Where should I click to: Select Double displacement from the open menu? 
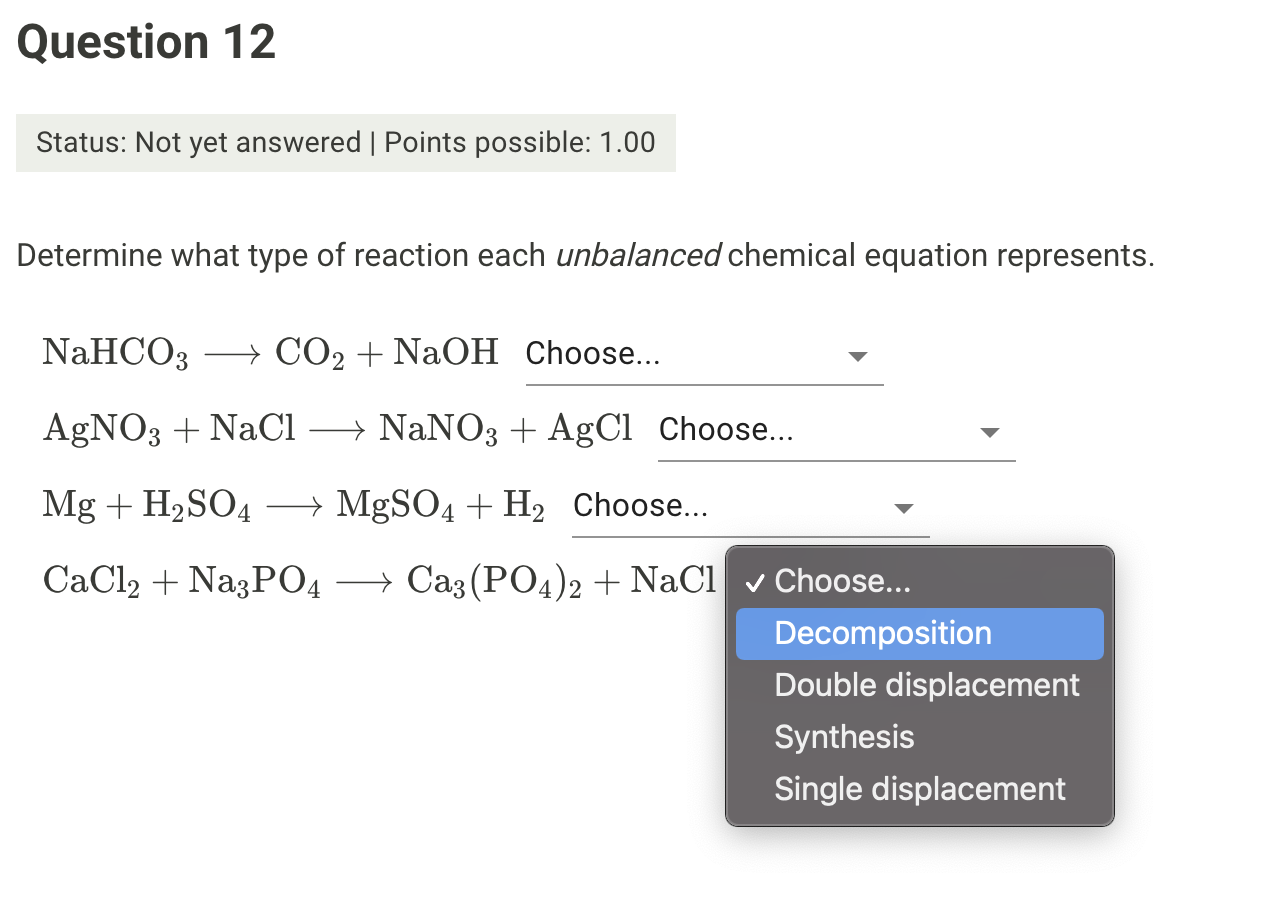click(x=927, y=685)
